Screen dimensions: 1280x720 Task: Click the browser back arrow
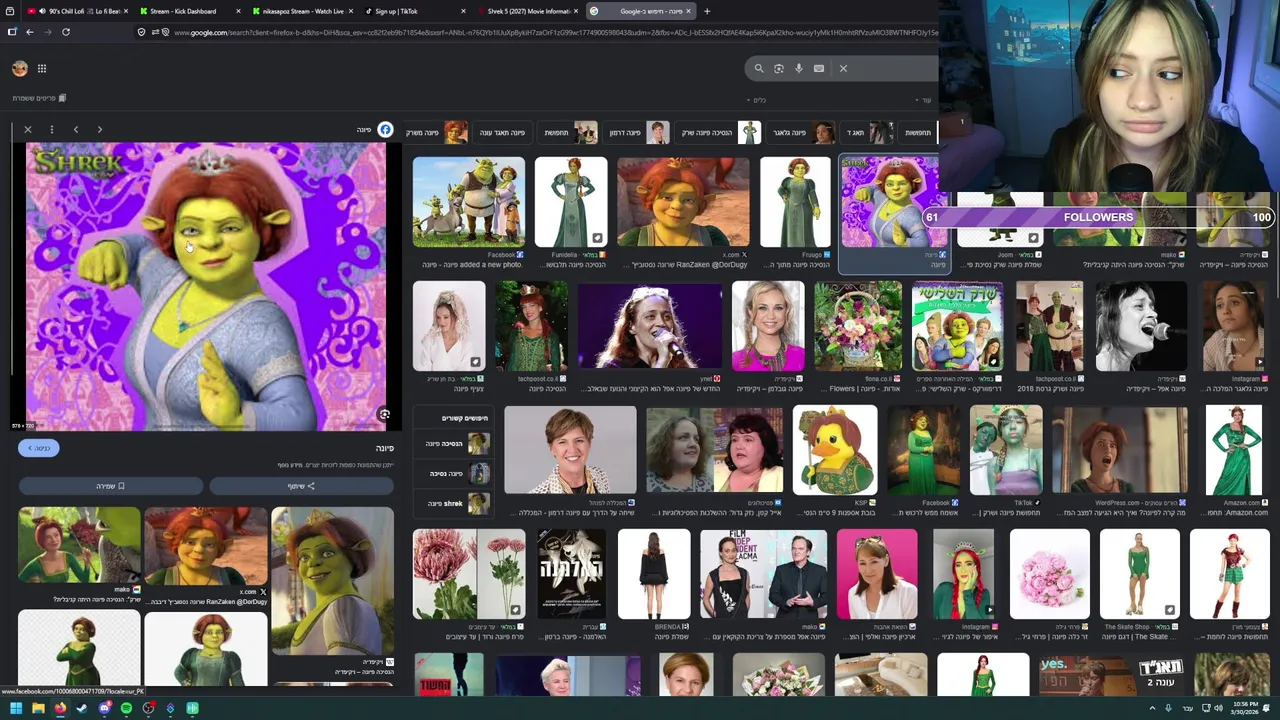(30, 32)
